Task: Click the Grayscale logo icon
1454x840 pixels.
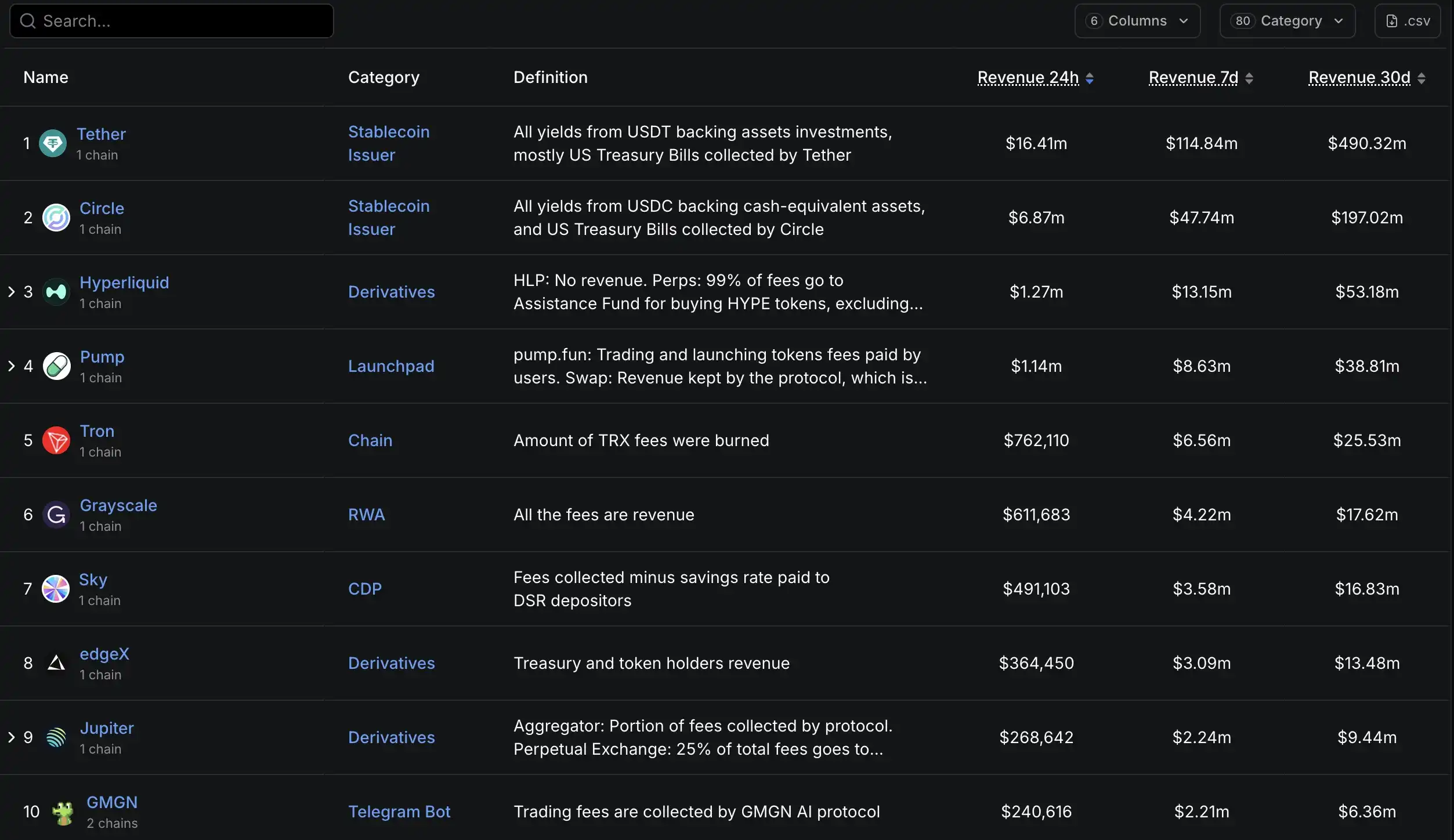Action: [x=56, y=515]
